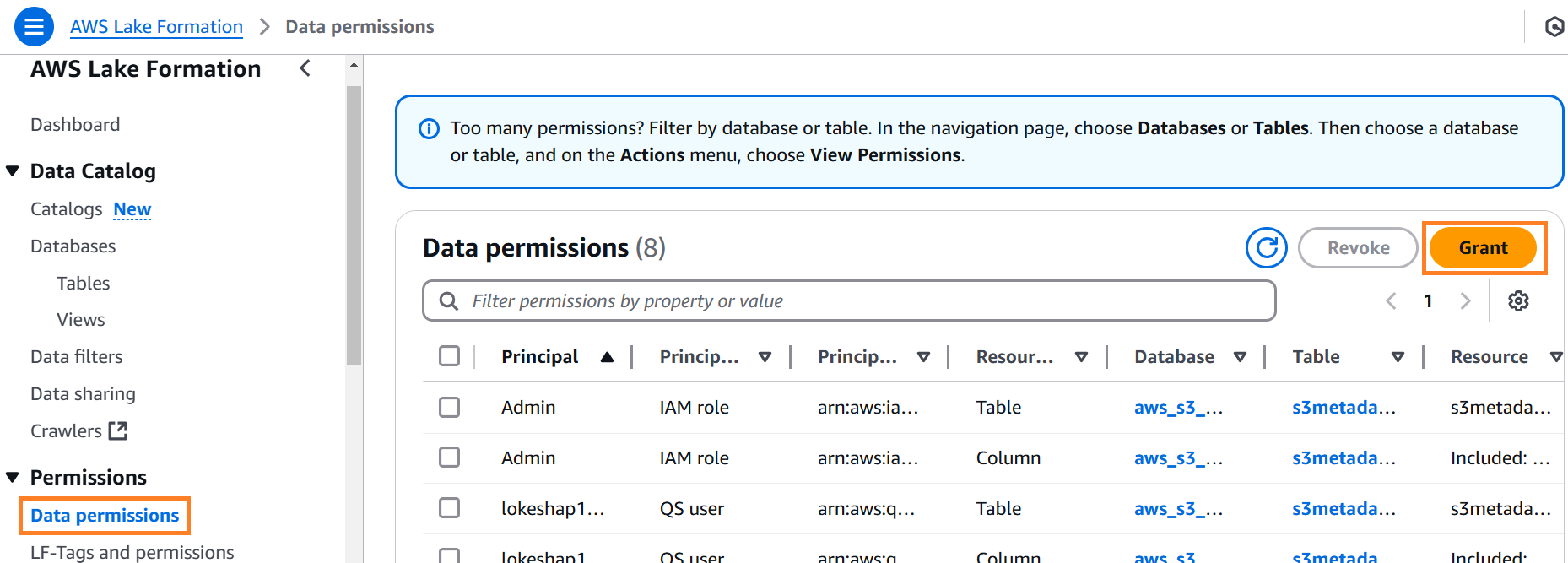Click the search magnifier icon in filter box
The height and width of the screenshot is (563, 1568).
[449, 301]
